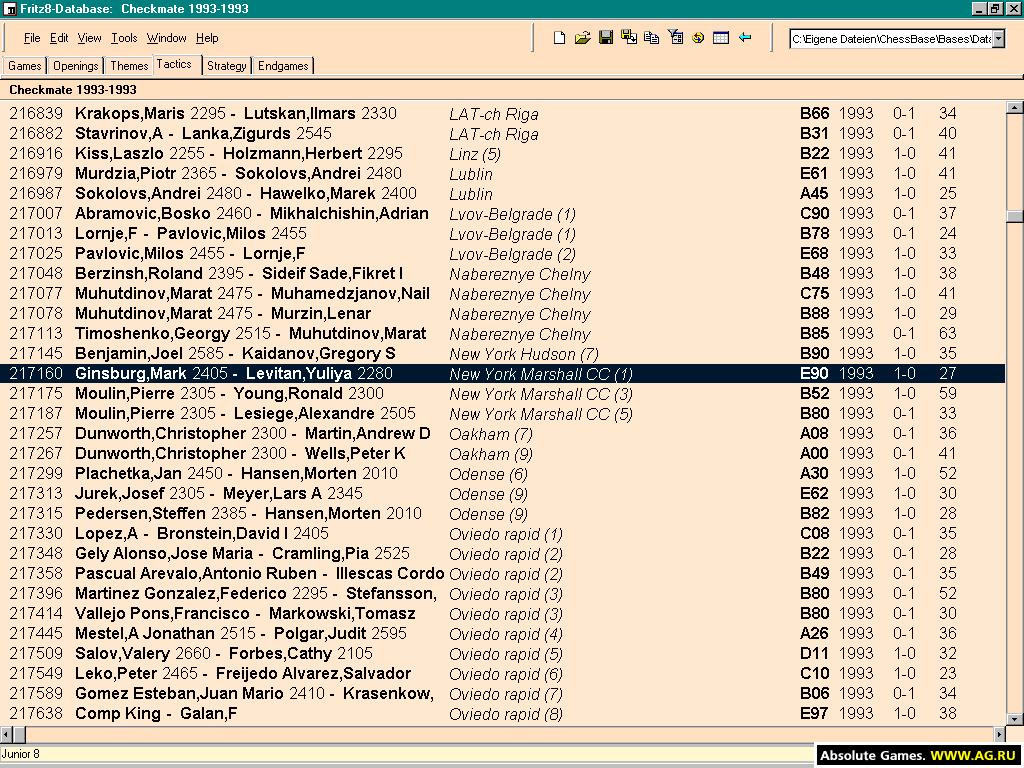Click the Copy documents toolbar icon
Viewport: 1024px width, 768px height.
652,38
